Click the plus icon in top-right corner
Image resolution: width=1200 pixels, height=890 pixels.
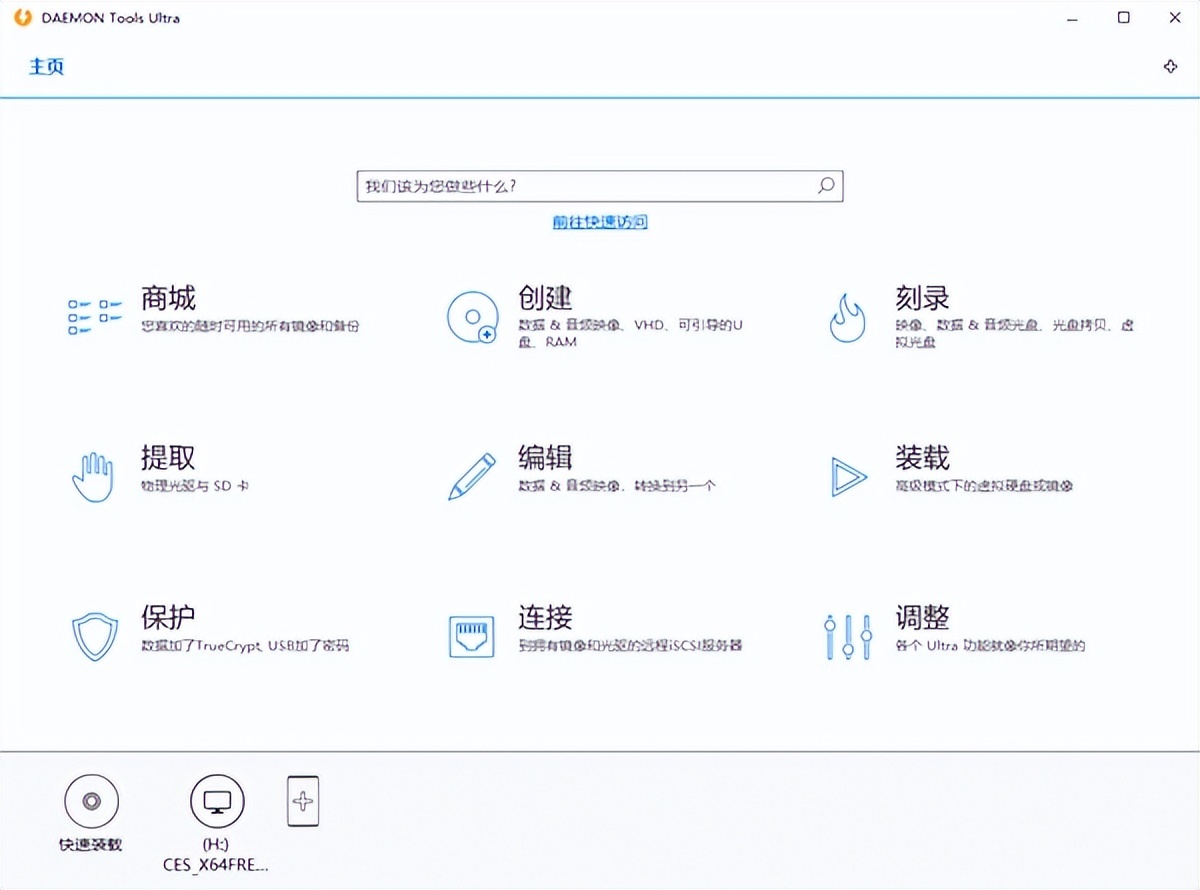pos(1170,66)
